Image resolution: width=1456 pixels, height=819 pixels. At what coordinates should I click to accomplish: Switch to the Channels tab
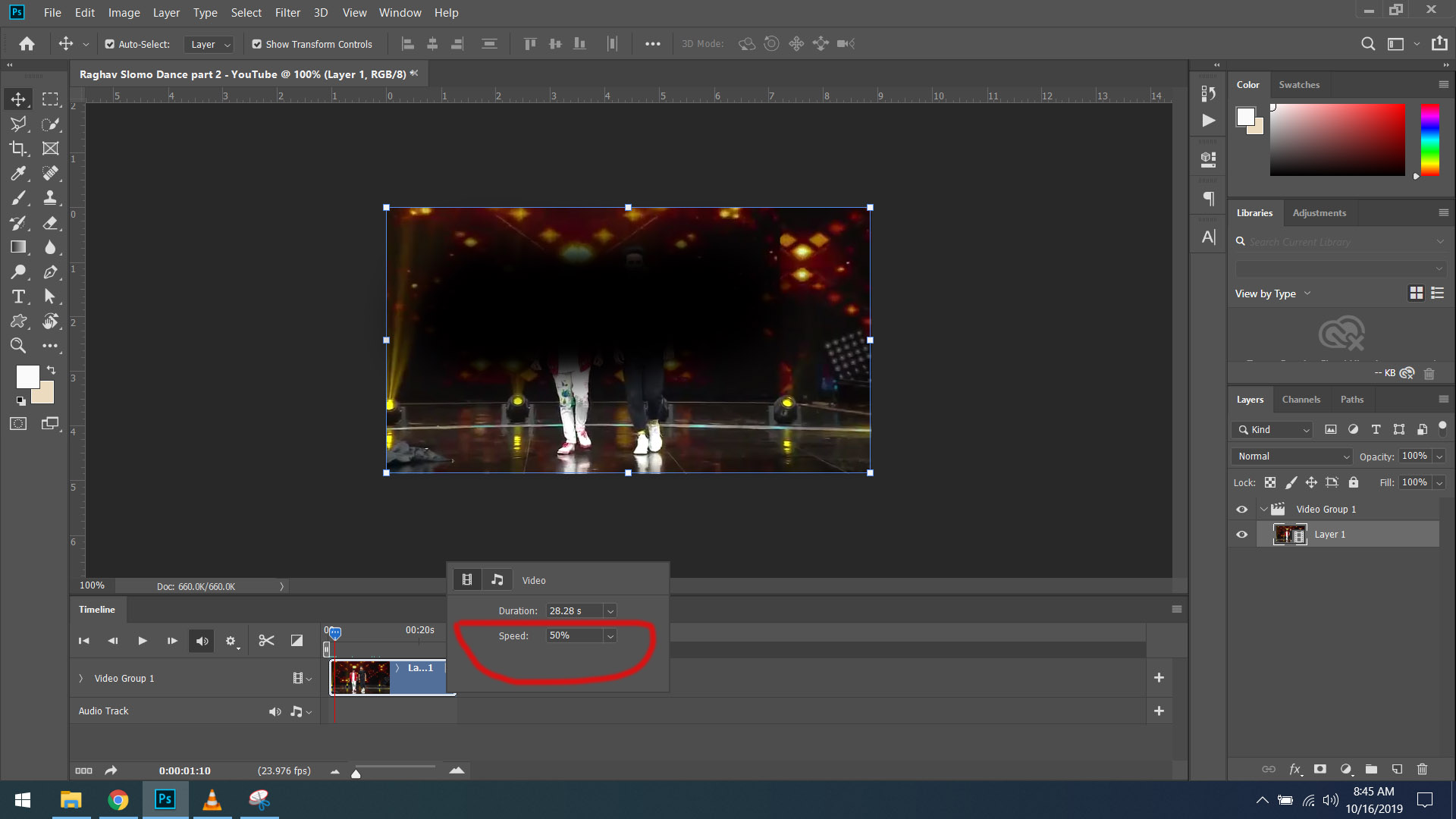[x=1301, y=399]
